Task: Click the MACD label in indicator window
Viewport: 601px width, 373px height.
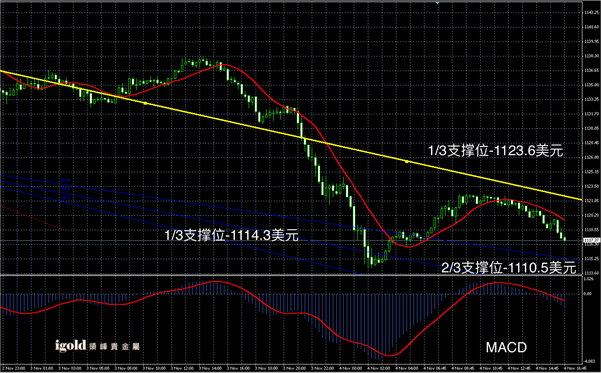Action: [x=506, y=347]
